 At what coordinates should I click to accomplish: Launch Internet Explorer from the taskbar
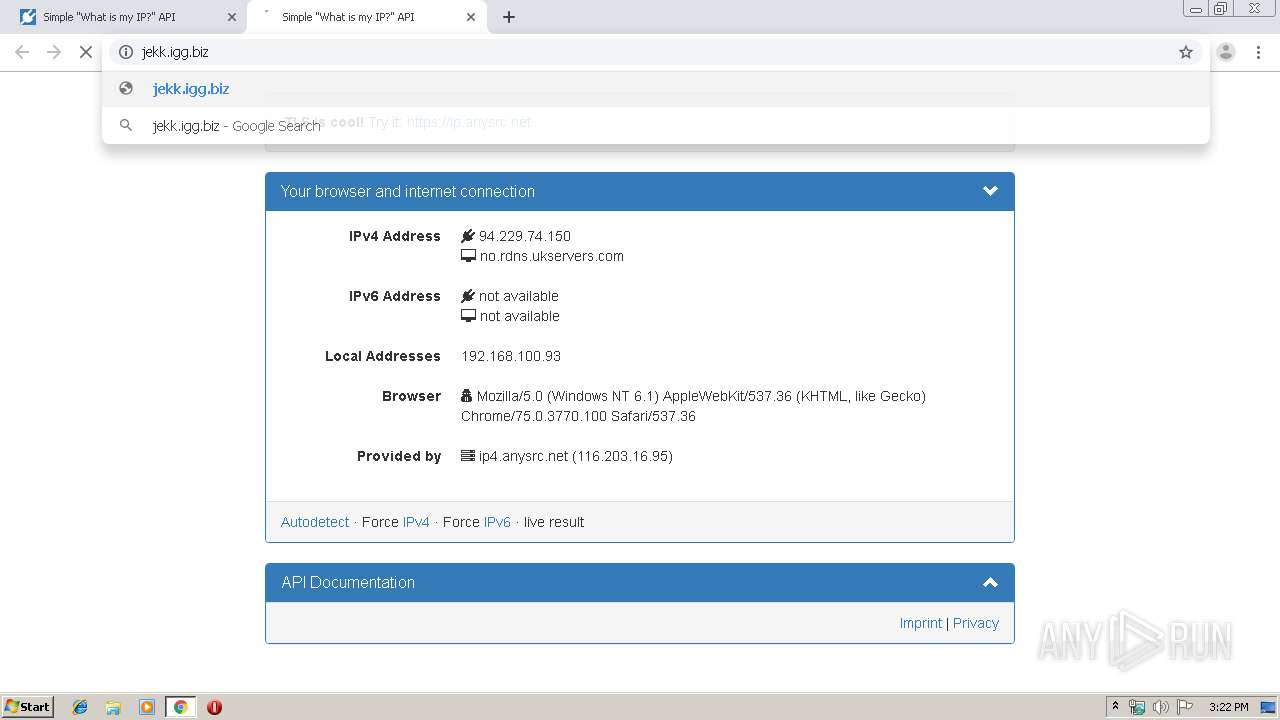[x=80, y=707]
